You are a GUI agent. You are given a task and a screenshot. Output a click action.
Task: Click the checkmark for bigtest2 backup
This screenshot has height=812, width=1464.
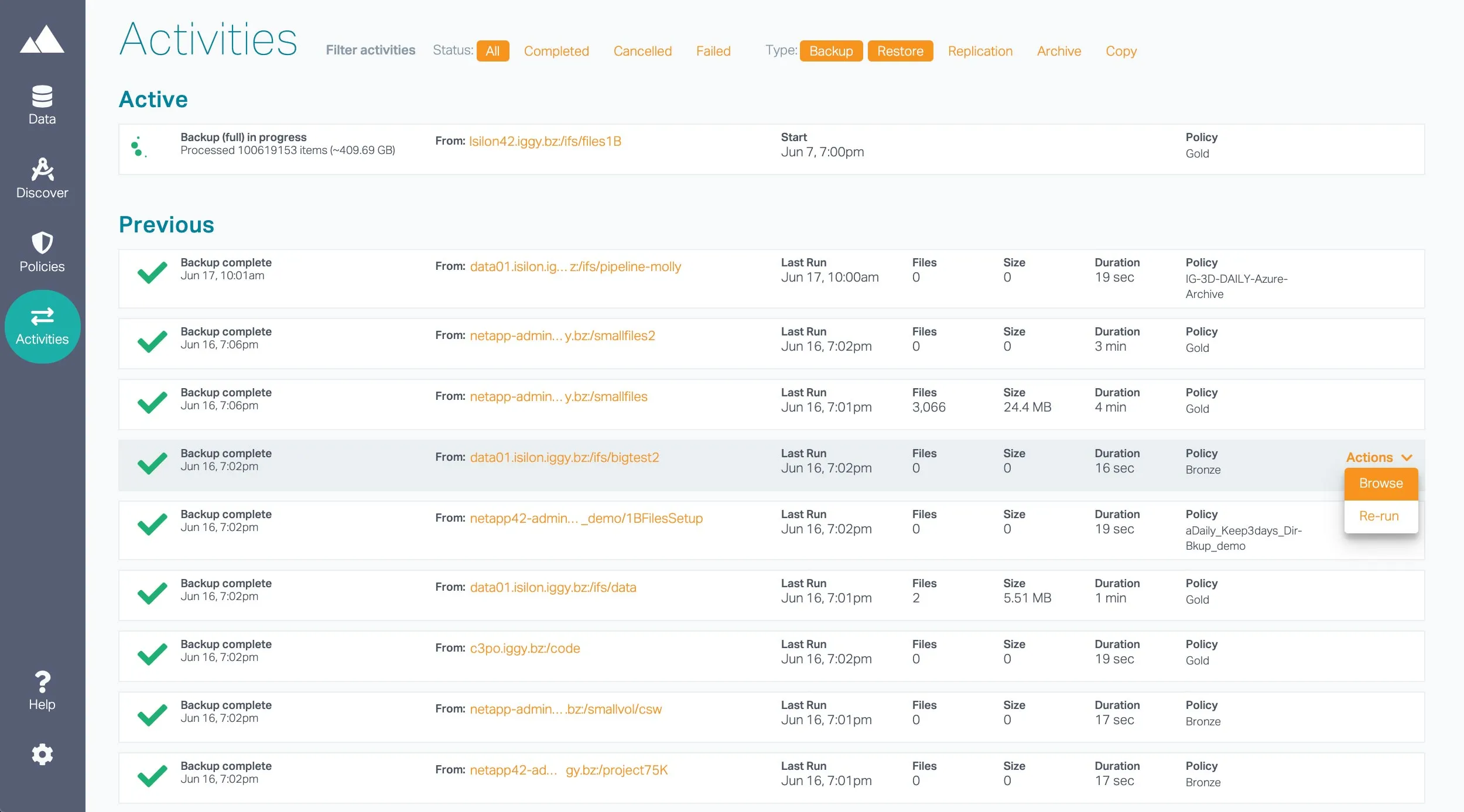152,464
